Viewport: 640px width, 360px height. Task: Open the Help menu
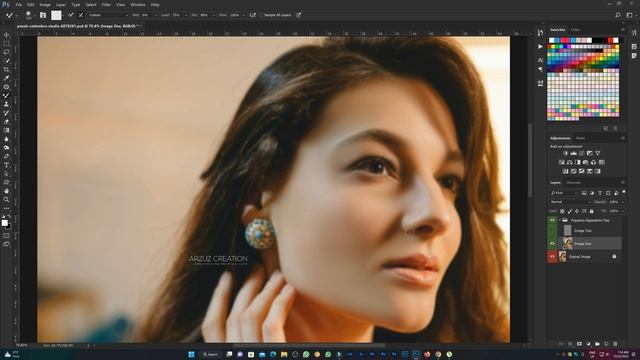[155, 4]
